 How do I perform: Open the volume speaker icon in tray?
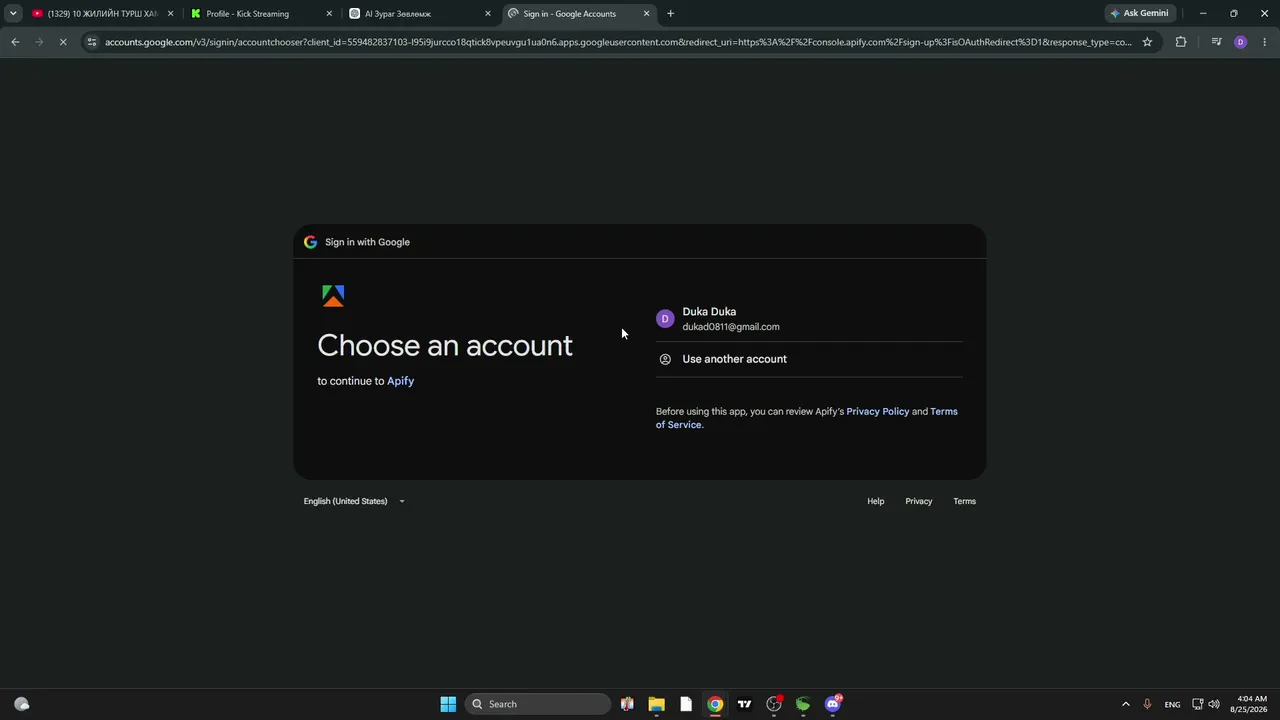(1214, 704)
